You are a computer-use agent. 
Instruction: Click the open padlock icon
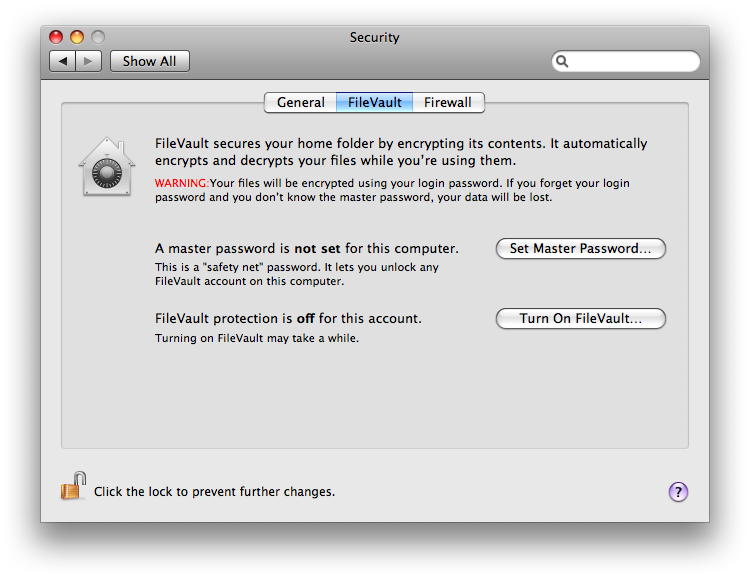coord(73,486)
